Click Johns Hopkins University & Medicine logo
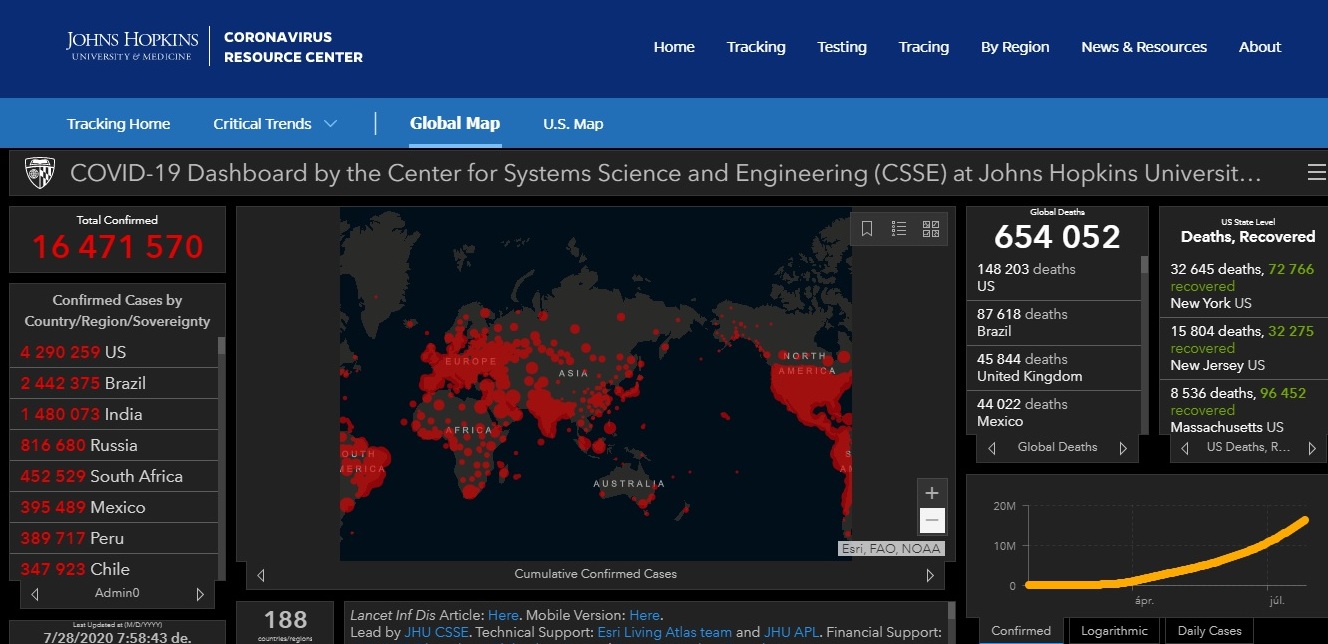 coord(132,46)
